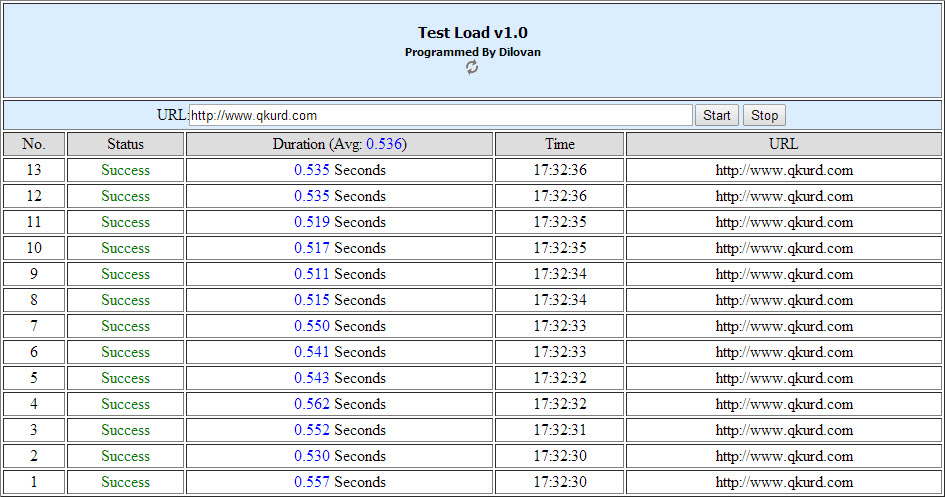Click the Time column header
945x497 pixels.
pyautogui.click(x=559, y=144)
